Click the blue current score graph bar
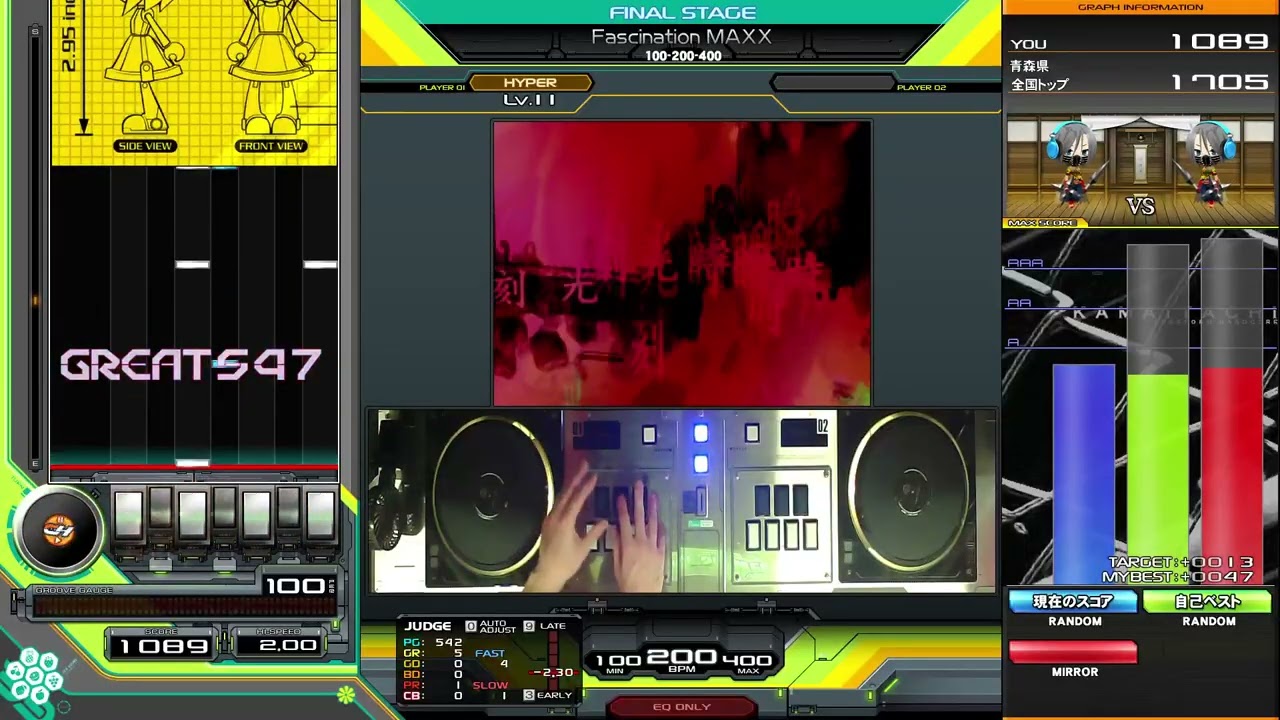The width and height of the screenshot is (1280, 720). click(x=1083, y=473)
